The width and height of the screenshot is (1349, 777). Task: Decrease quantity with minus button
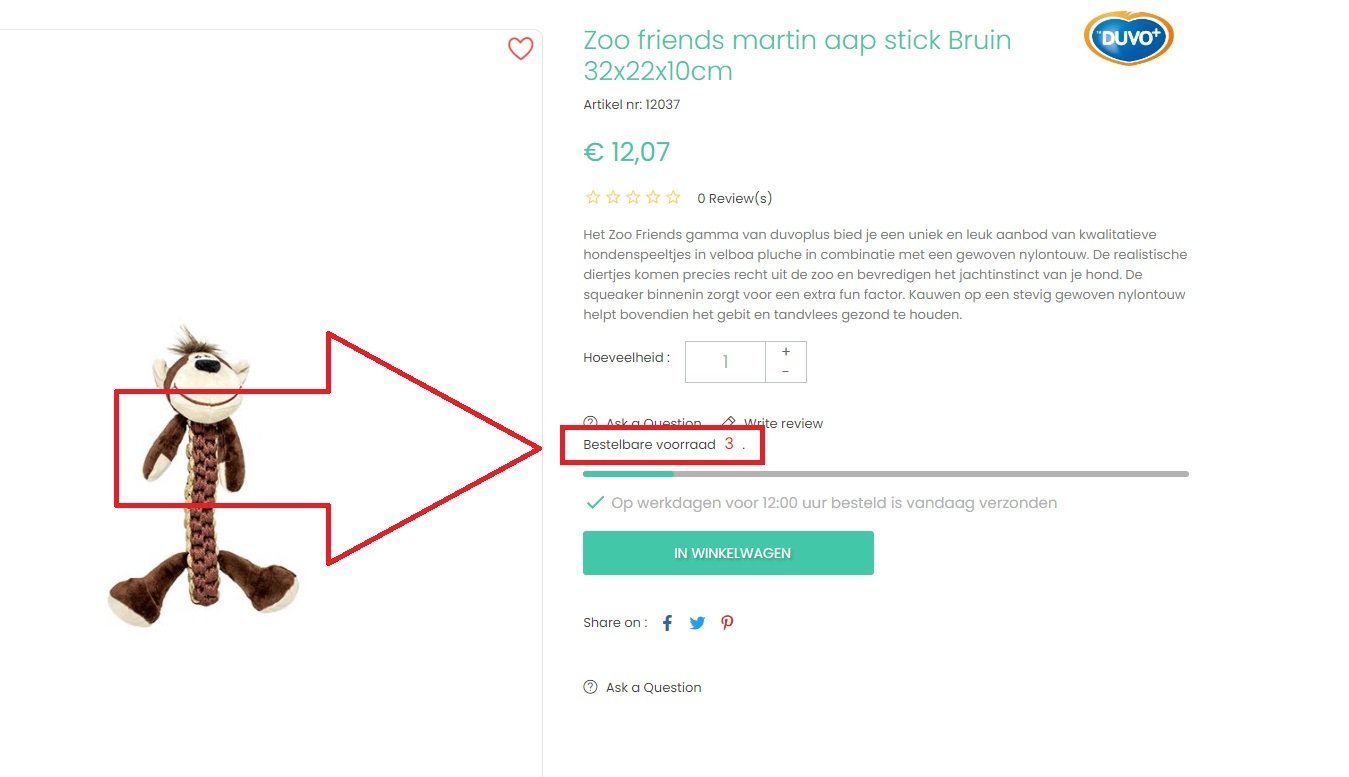(x=786, y=372)
